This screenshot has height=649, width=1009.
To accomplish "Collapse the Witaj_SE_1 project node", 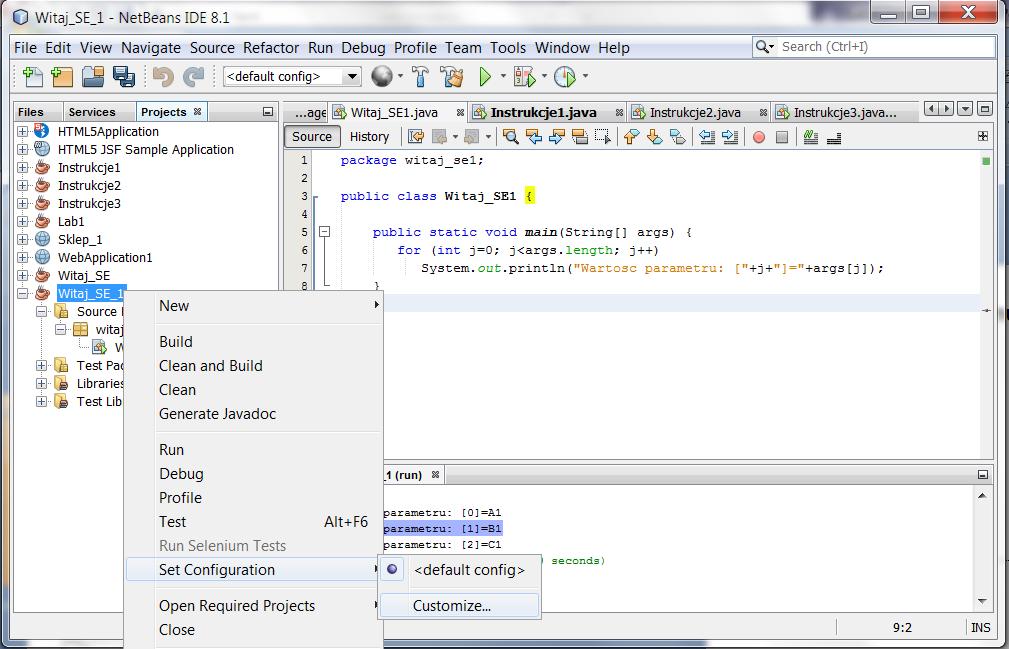I will point(23,293).
